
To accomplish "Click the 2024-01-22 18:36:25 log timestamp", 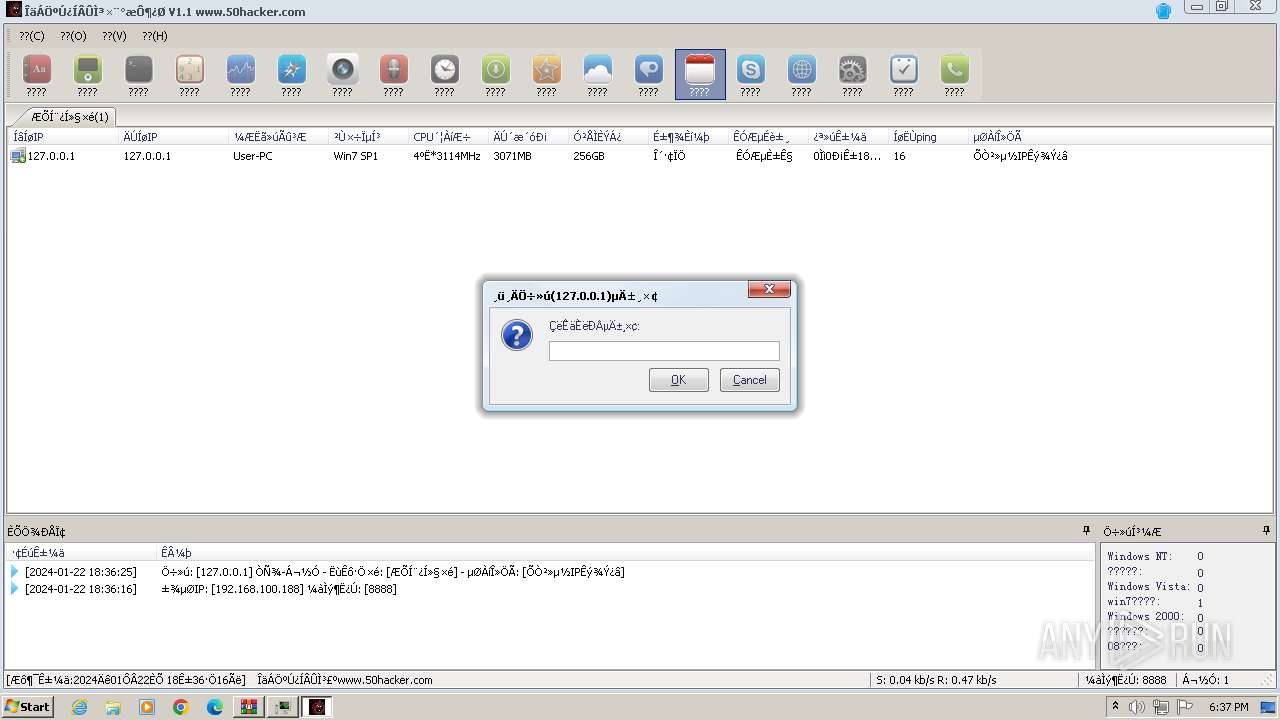I will (x=80, y=571).
